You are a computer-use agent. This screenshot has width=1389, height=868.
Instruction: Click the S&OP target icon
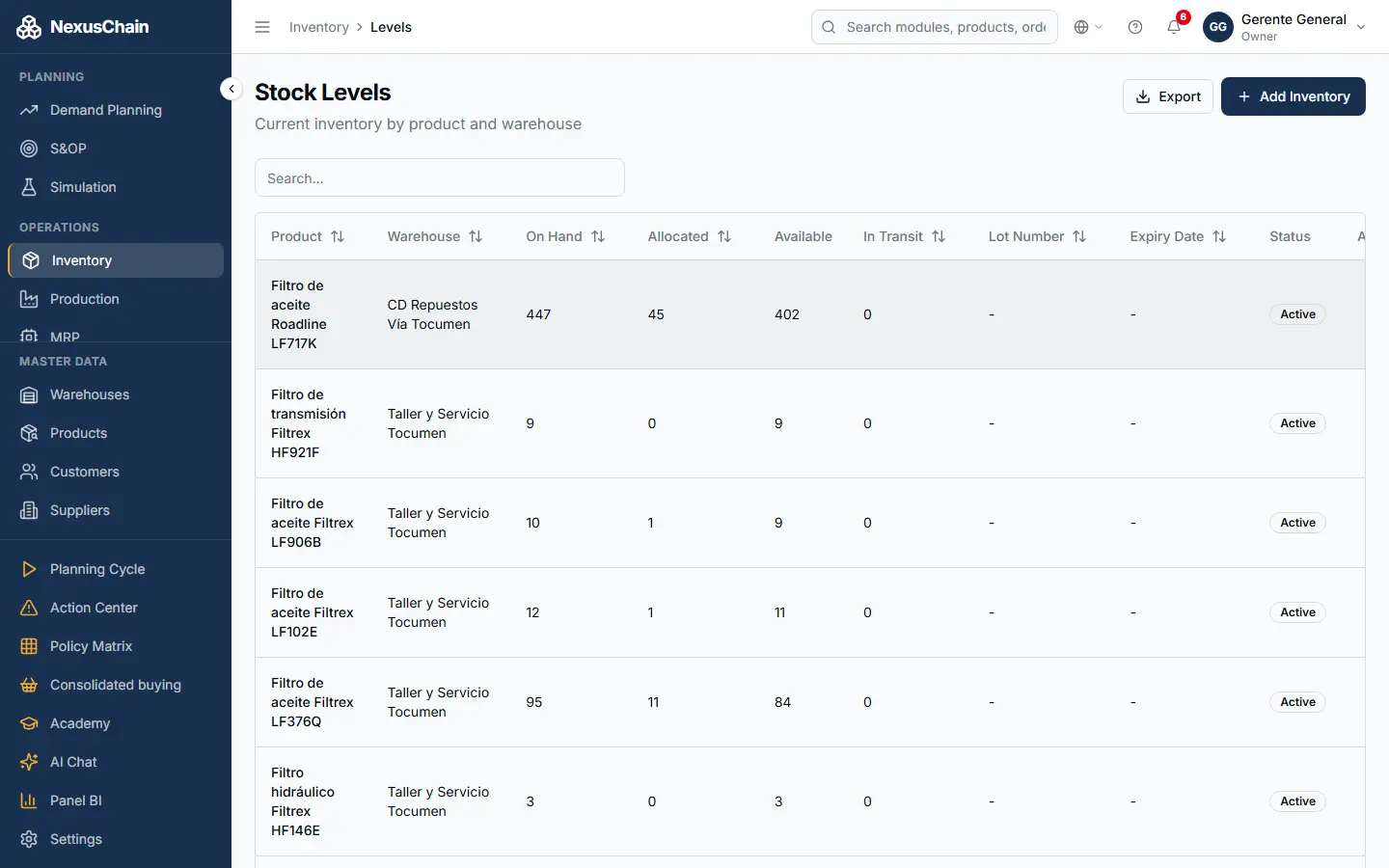29,149
